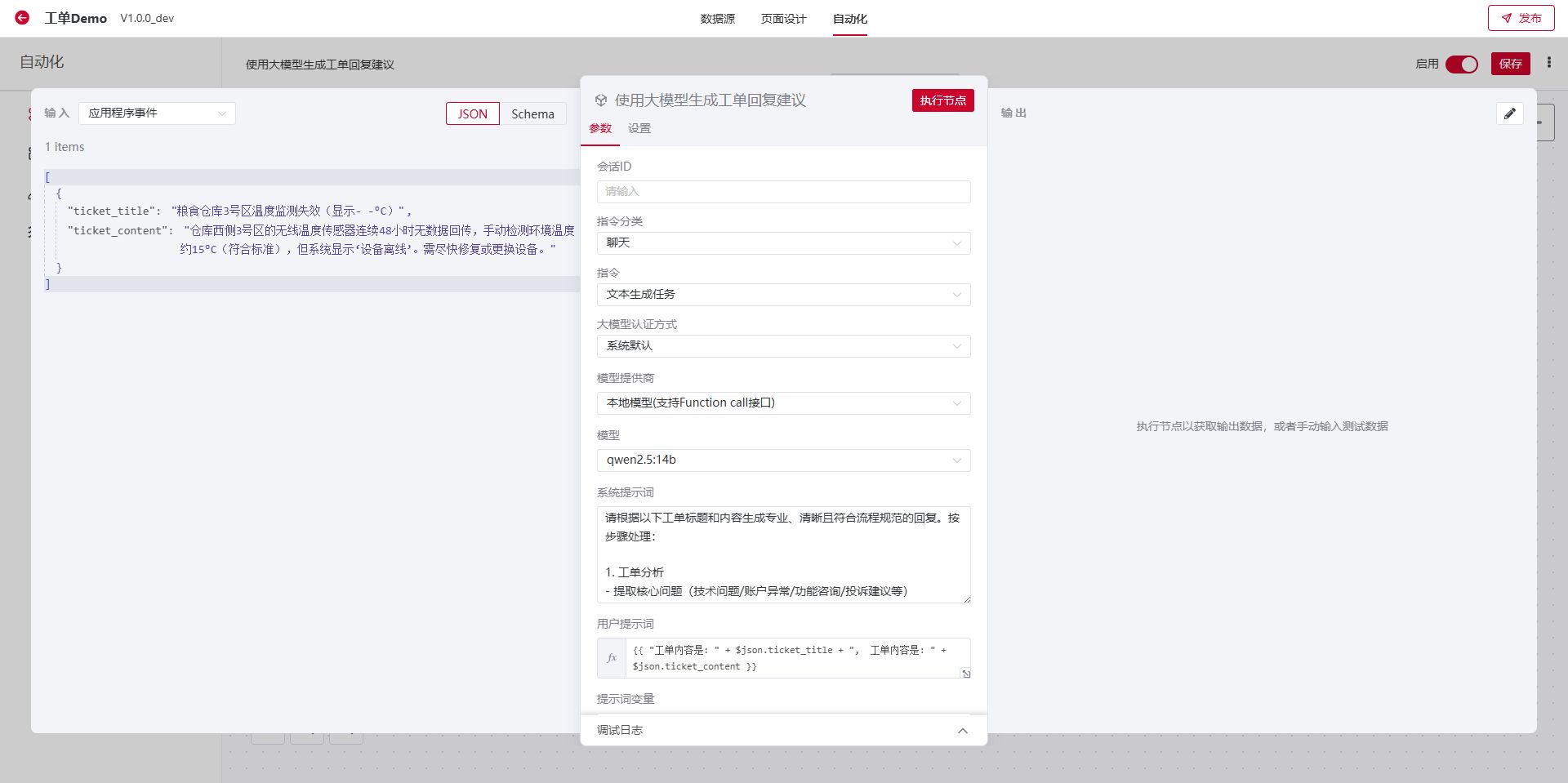
Task: Switch input view to Schema
Action: click(532, 113)
